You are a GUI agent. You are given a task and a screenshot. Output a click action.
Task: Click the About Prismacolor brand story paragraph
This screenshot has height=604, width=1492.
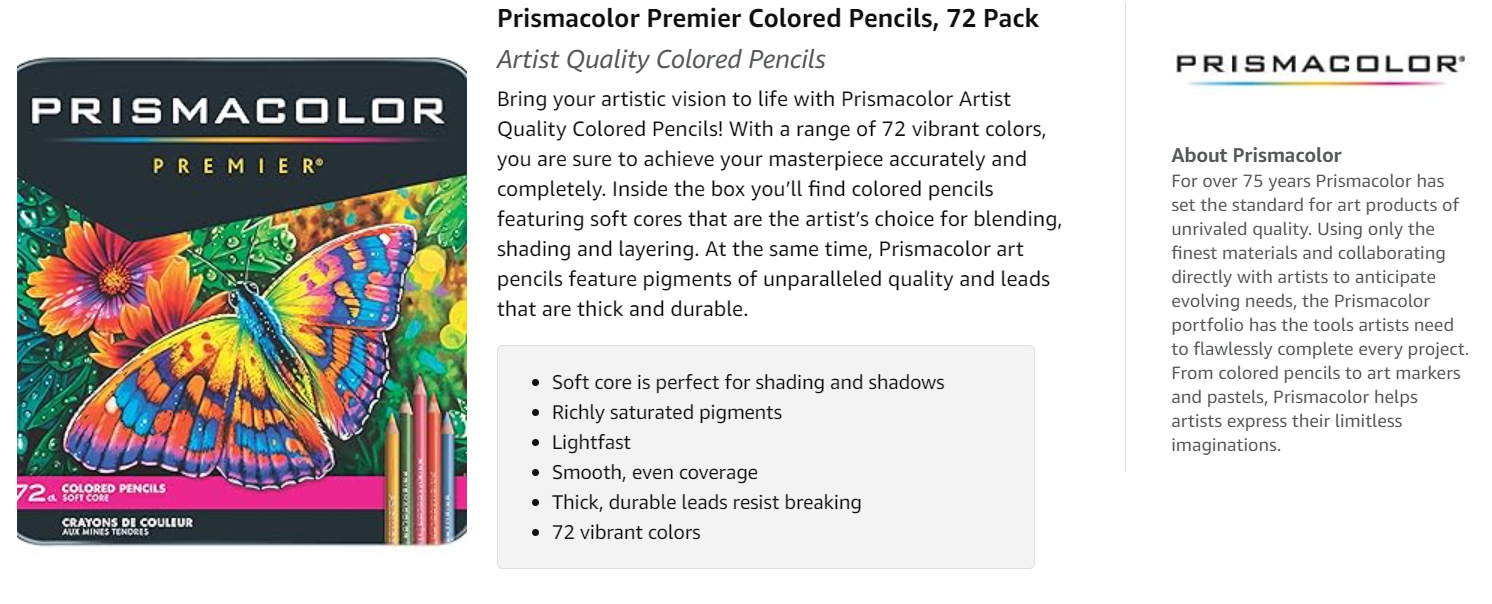point(1319,313)
